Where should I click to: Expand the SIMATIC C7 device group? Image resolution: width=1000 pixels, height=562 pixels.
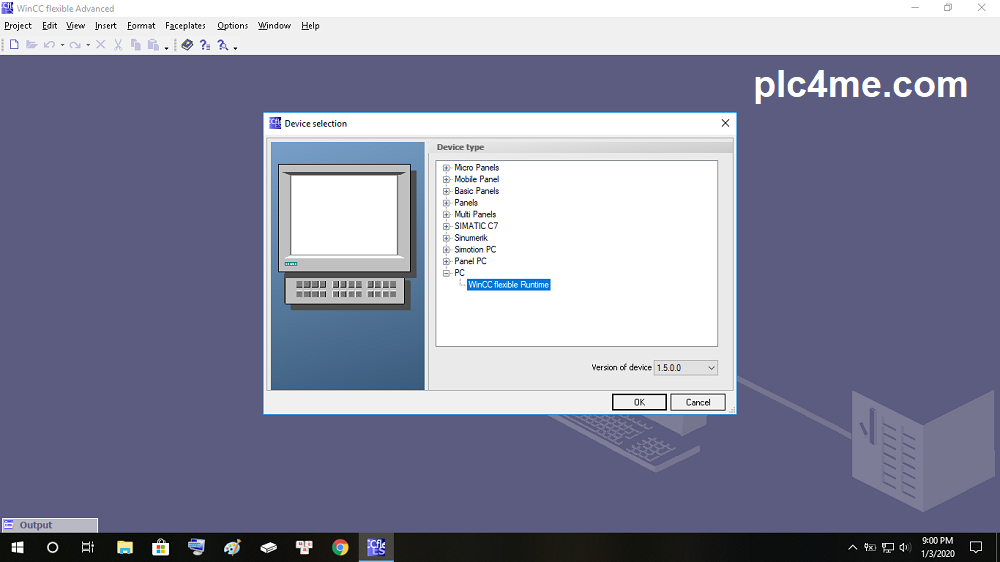tap(447, 226)
